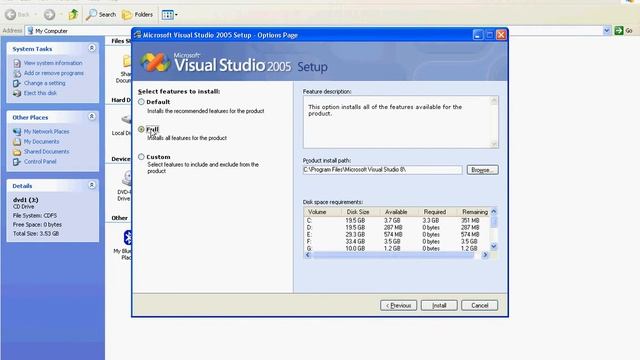
Task: Select the Custom install option
Action: coord(141,157)
